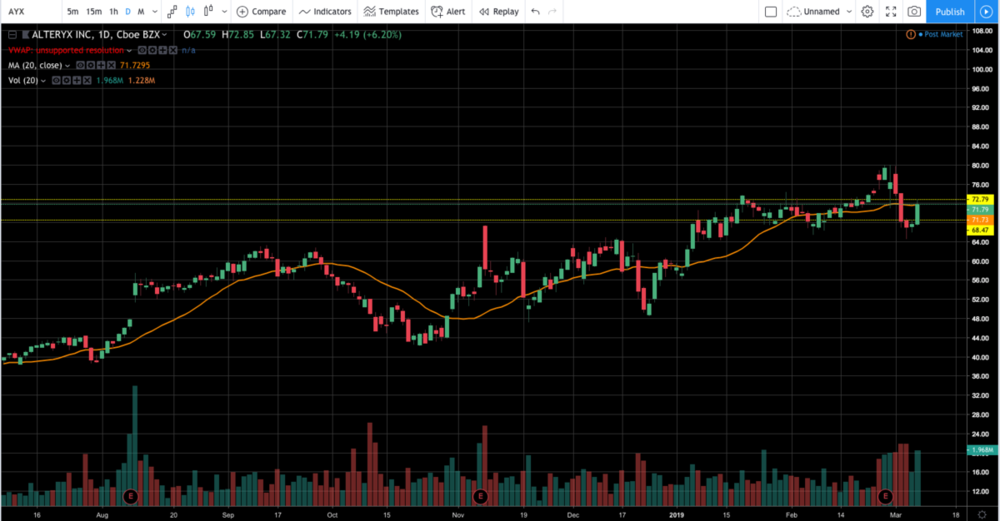Expand the Unnamed layout dropdown
The width and height of the screenshot is (1000, 521).
pyautogui.click(x=848, y=12)
